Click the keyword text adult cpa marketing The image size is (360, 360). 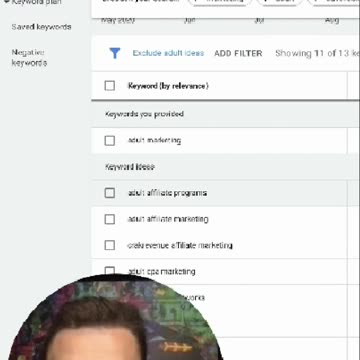coord(162,271)
